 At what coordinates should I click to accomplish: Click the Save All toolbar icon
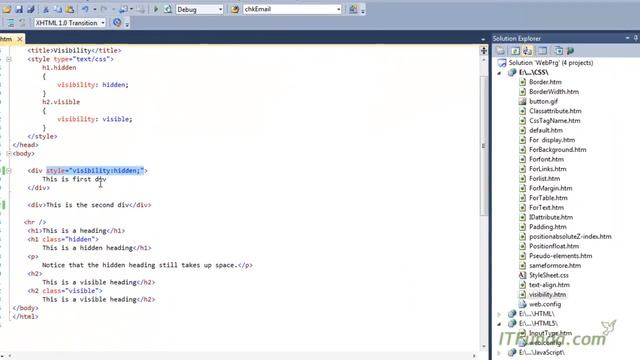click(x=31, y=9)
